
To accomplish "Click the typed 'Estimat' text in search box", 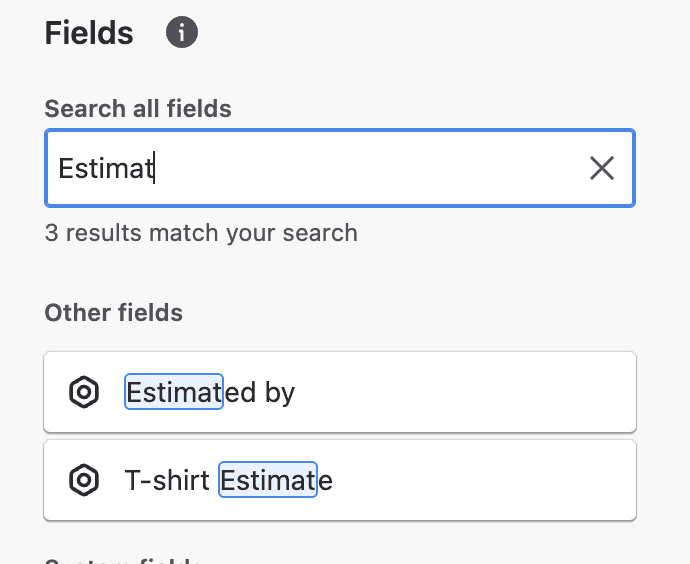I will click(105, 168).
